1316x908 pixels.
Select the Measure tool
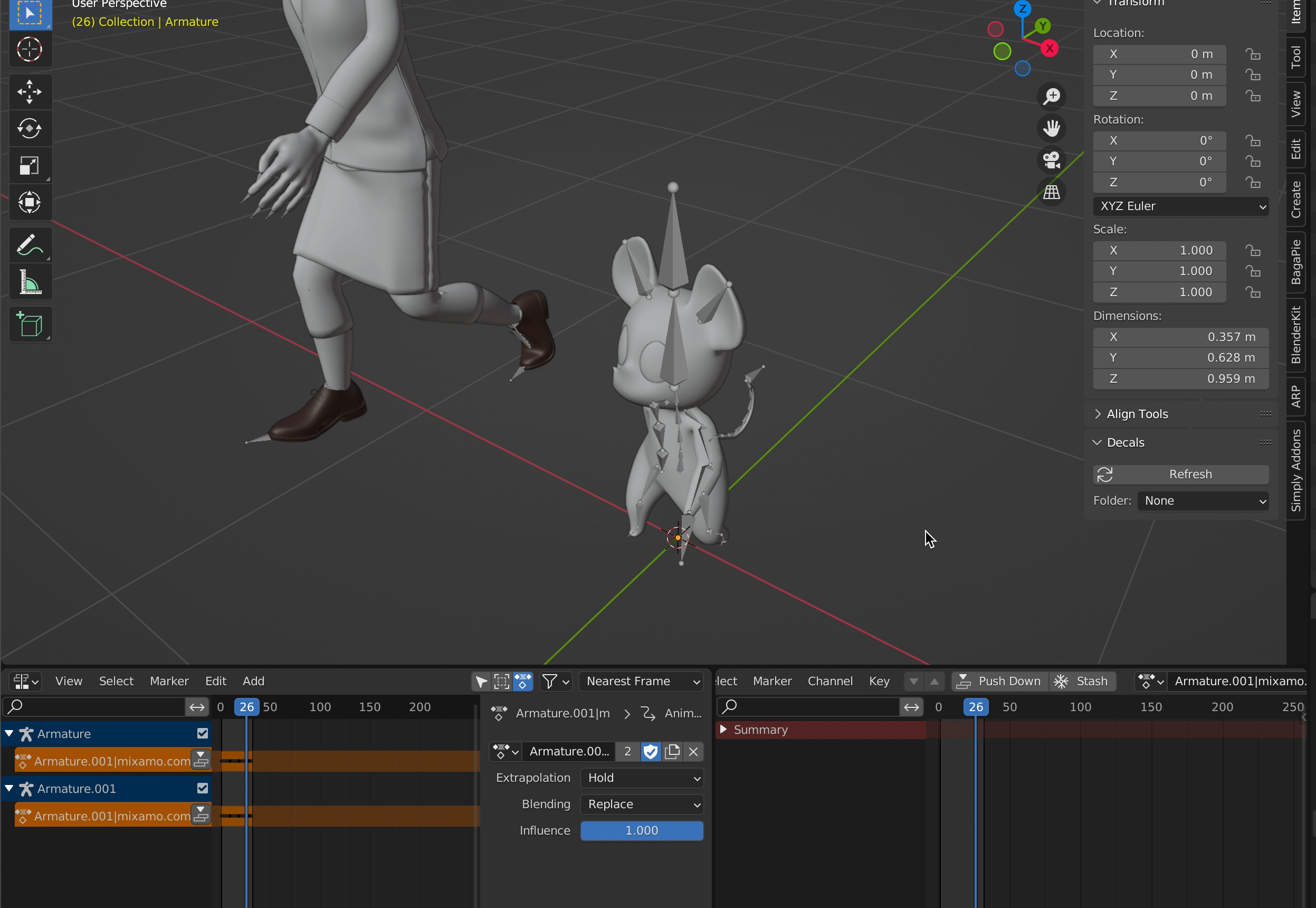click(x=30, y=282)
